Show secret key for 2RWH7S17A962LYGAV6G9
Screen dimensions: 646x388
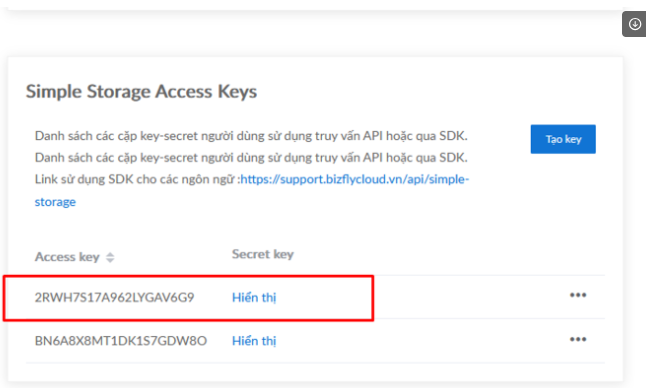(254, 297)
